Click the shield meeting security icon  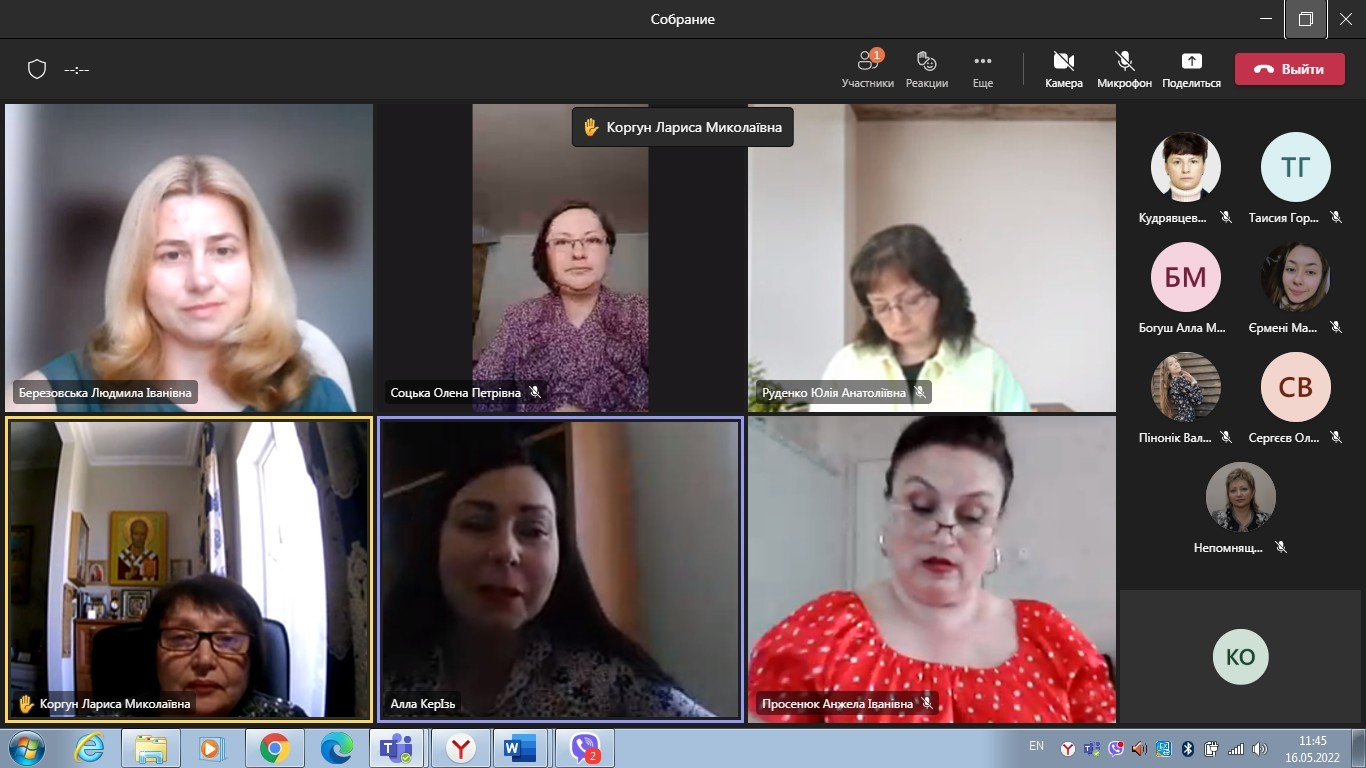point(37,69)
